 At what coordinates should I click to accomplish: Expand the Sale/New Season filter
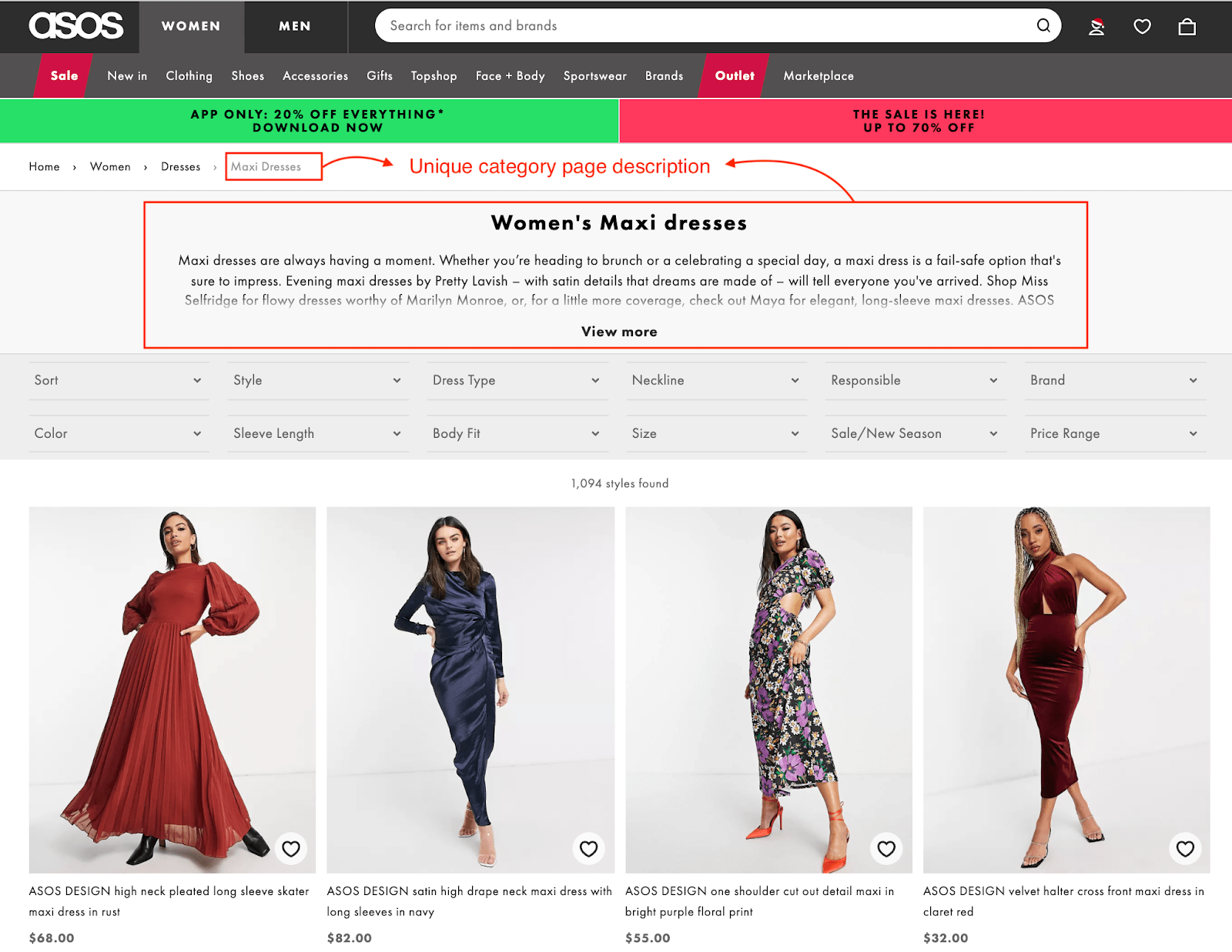click(916, 433)
